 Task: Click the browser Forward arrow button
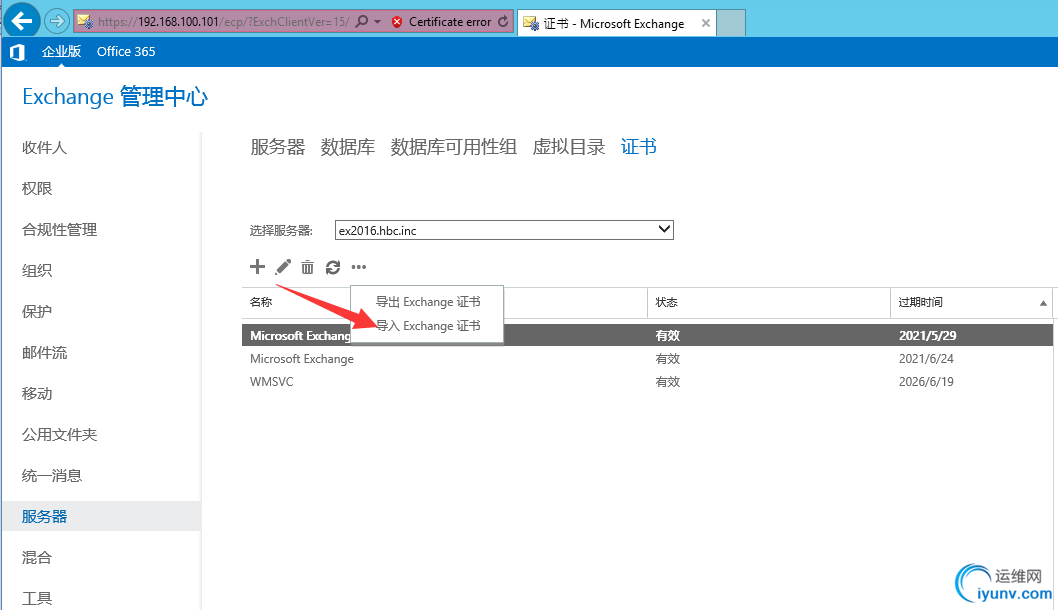coord(57,22)
